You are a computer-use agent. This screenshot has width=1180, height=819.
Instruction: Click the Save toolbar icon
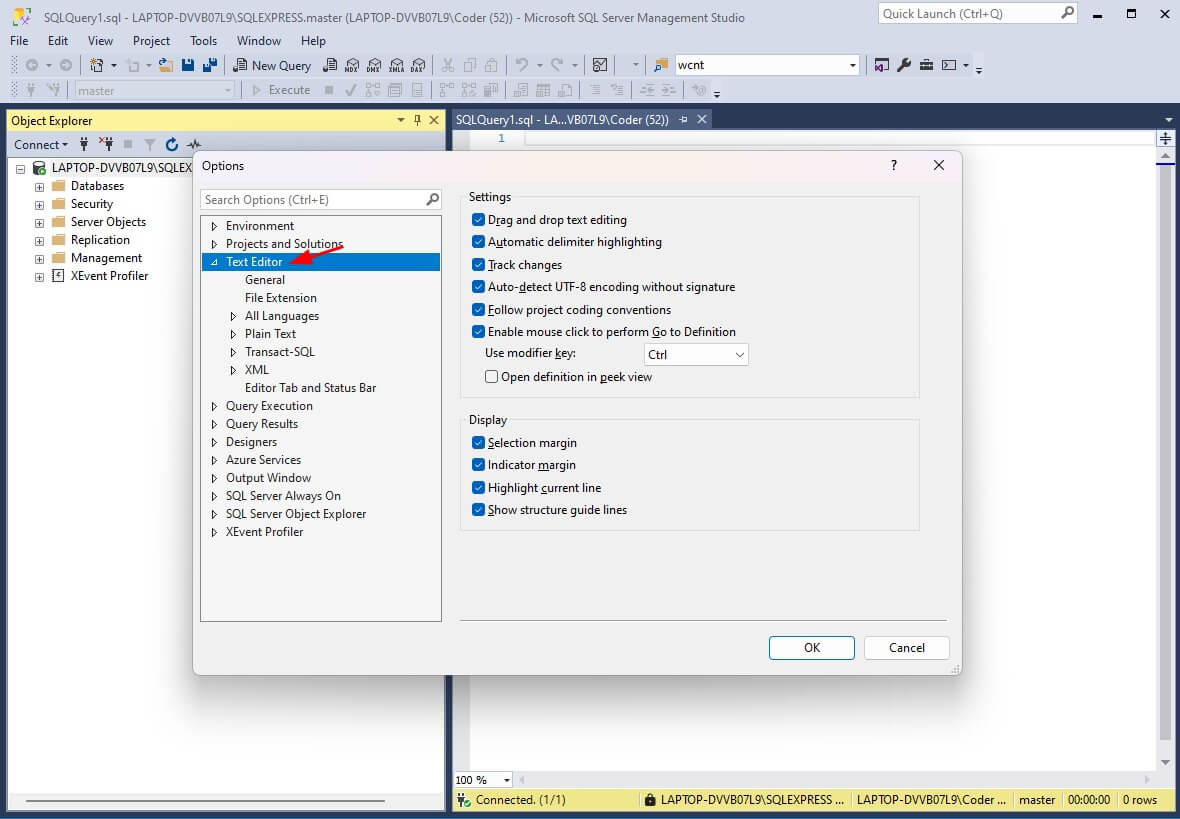pyautogui.click(x=188, y=64)
